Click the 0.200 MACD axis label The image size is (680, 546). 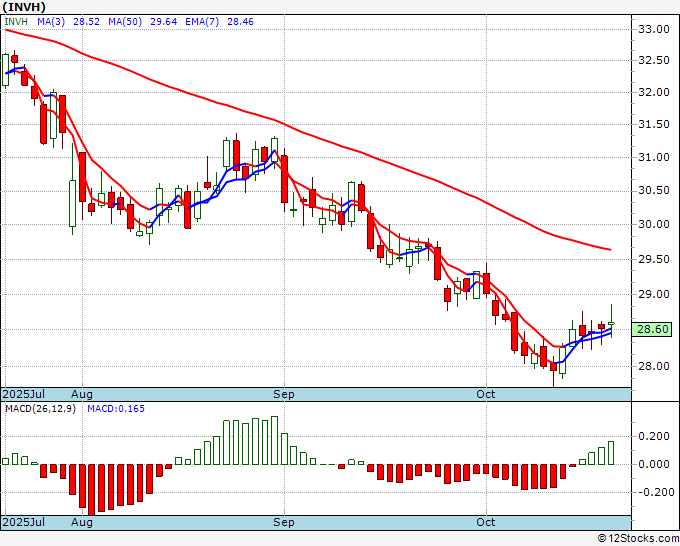[x=654, y=436]
